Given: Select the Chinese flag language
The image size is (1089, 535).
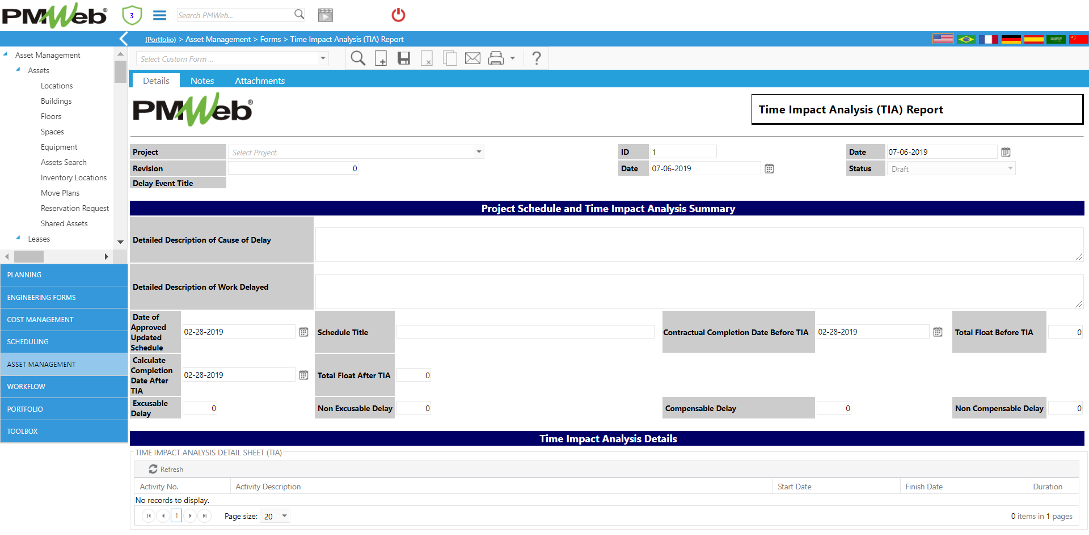Looking at the screenshot, I should [1078, 39].
